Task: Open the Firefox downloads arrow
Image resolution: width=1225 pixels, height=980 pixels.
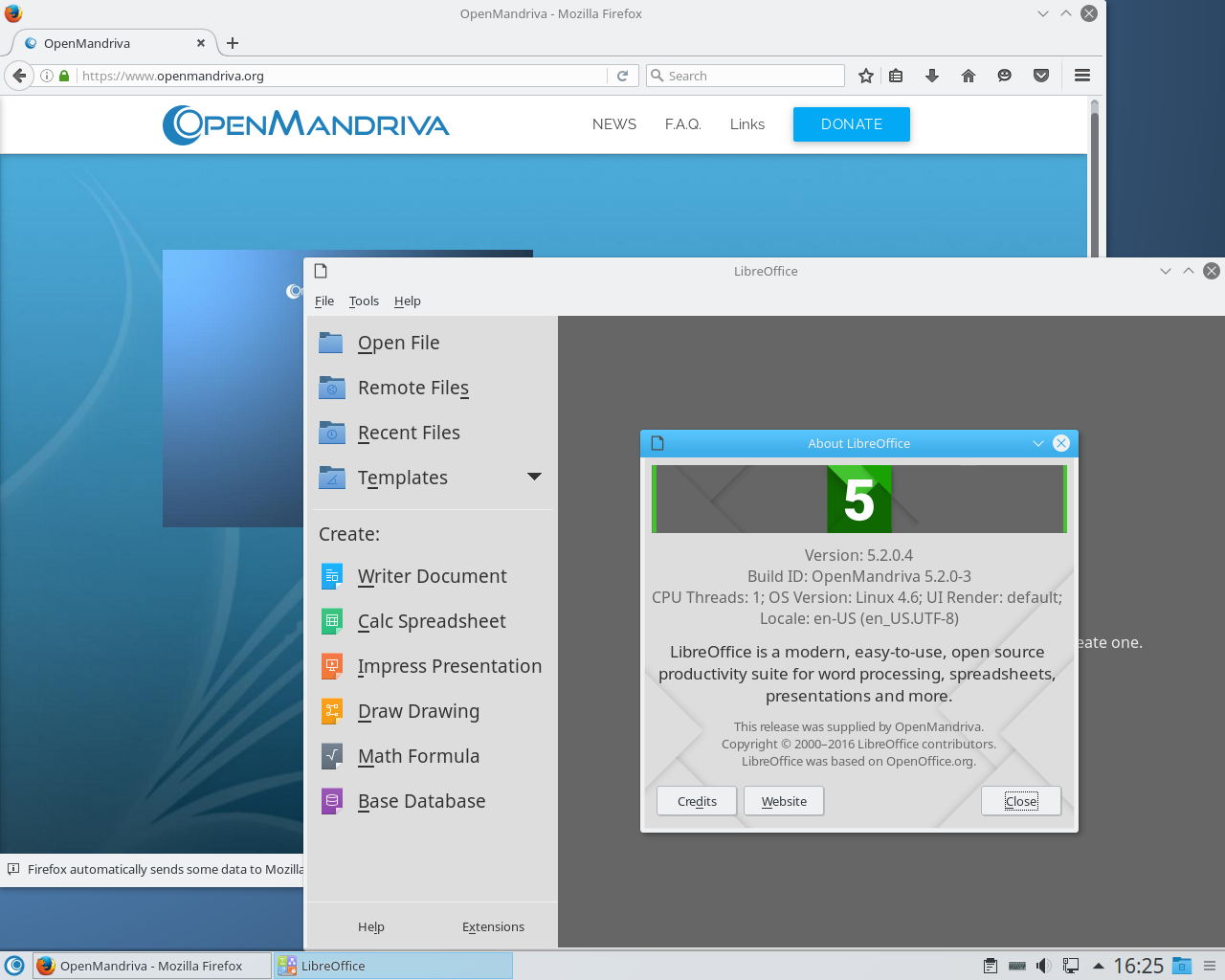Action: click(932, 76)
